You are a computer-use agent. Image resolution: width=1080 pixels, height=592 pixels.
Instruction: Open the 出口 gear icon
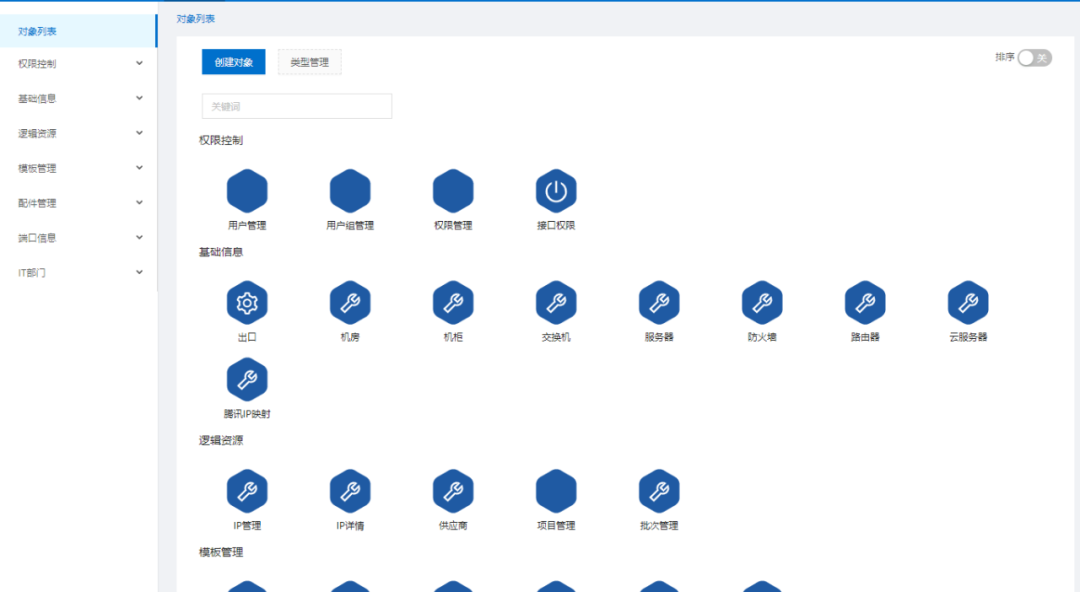[247, 303]
